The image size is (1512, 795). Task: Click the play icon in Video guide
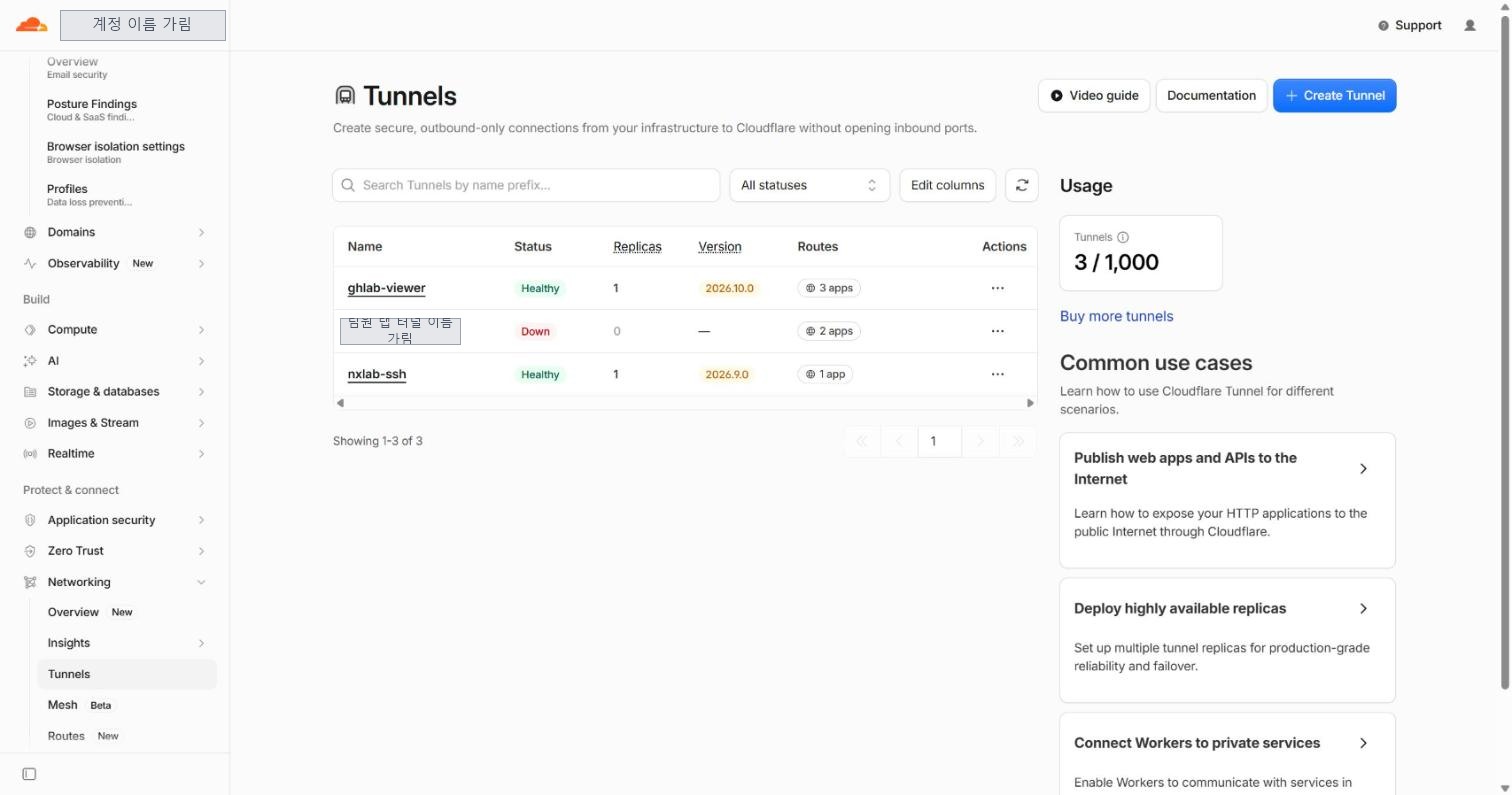(x=1057, y=96)
